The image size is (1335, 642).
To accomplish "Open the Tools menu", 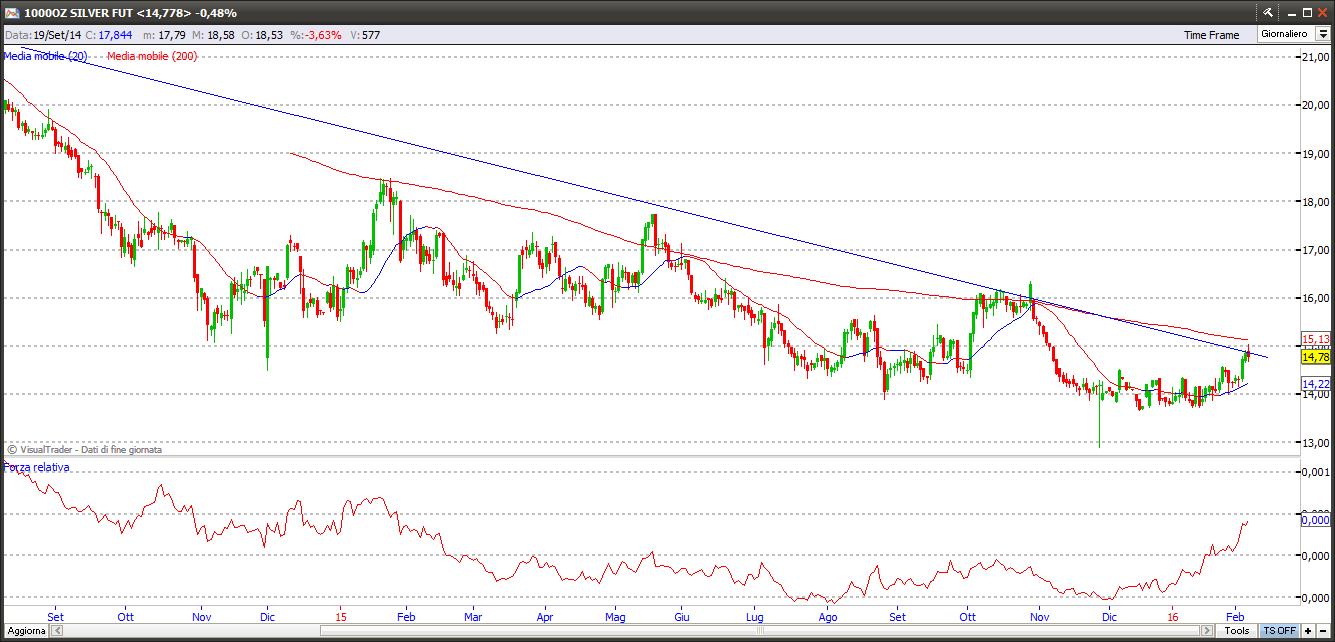I will (x=1237, y=631).
